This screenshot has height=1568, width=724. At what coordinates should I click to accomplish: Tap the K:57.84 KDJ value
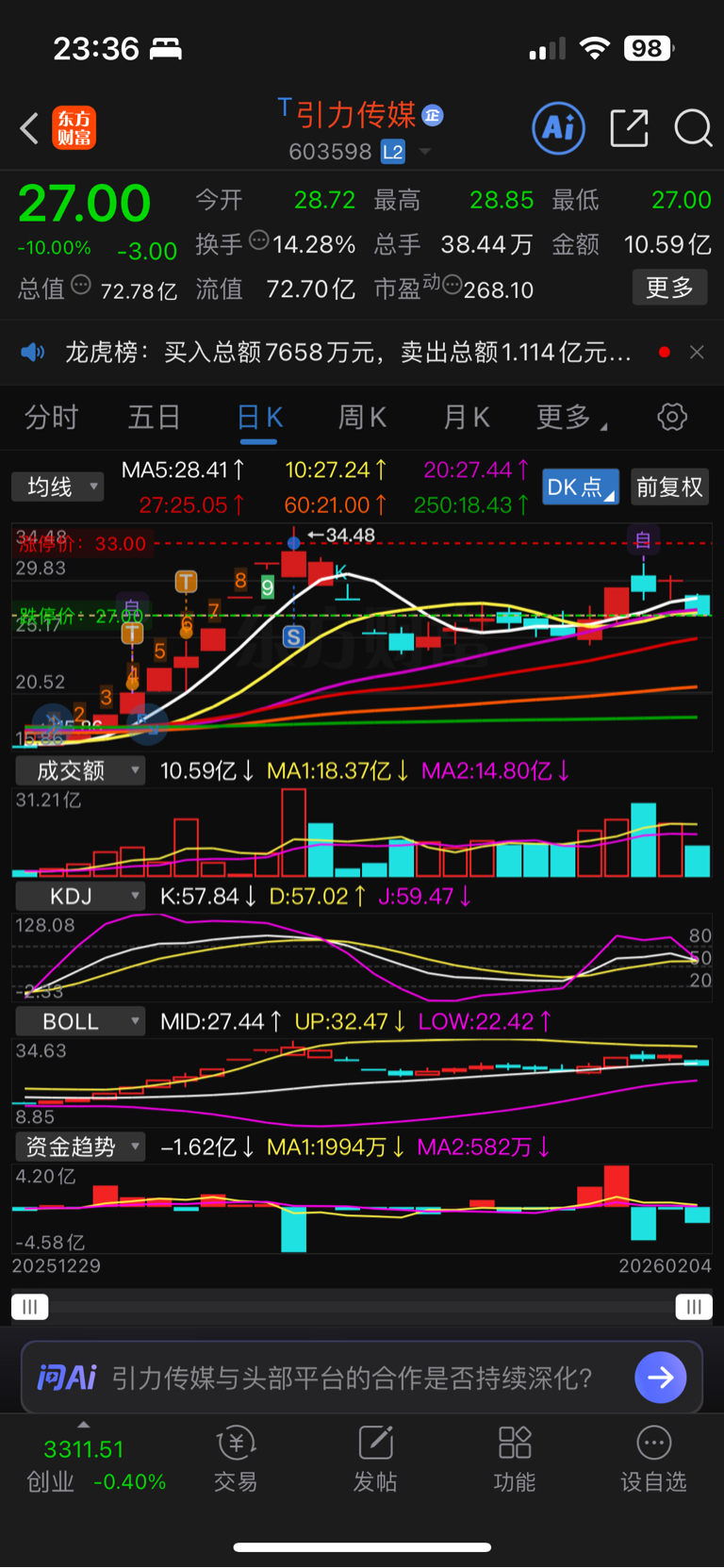point(207,896)
